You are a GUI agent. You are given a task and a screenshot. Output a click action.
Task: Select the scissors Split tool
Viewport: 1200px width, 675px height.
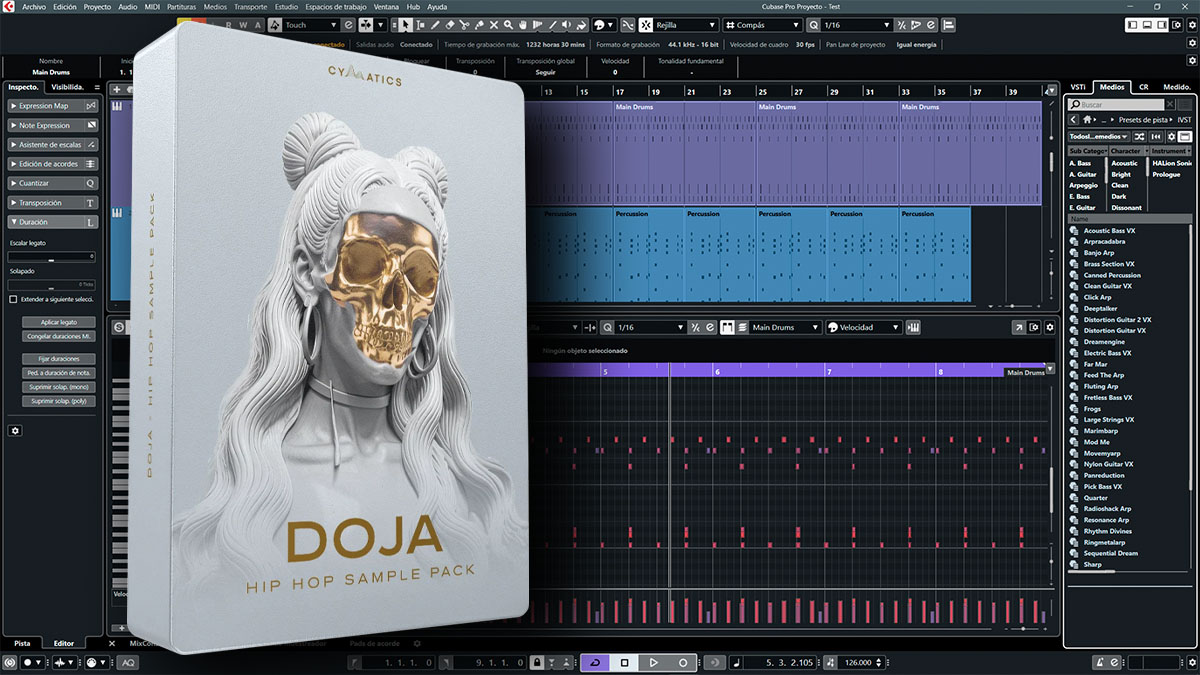pyautogui.click(x=464, y=24)
